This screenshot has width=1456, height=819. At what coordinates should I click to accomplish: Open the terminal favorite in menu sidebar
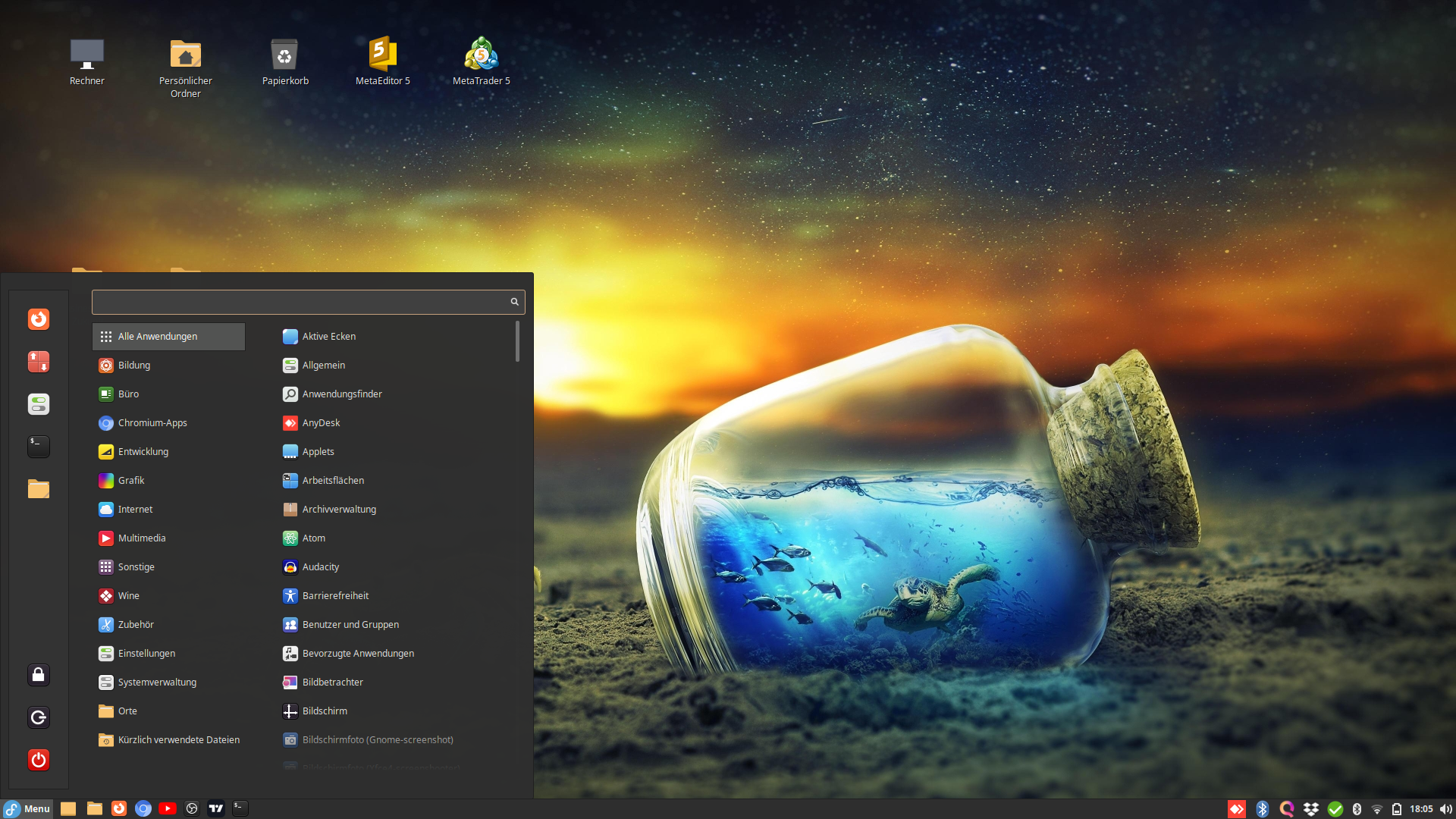pyautogui.click(x=39, y=447)
